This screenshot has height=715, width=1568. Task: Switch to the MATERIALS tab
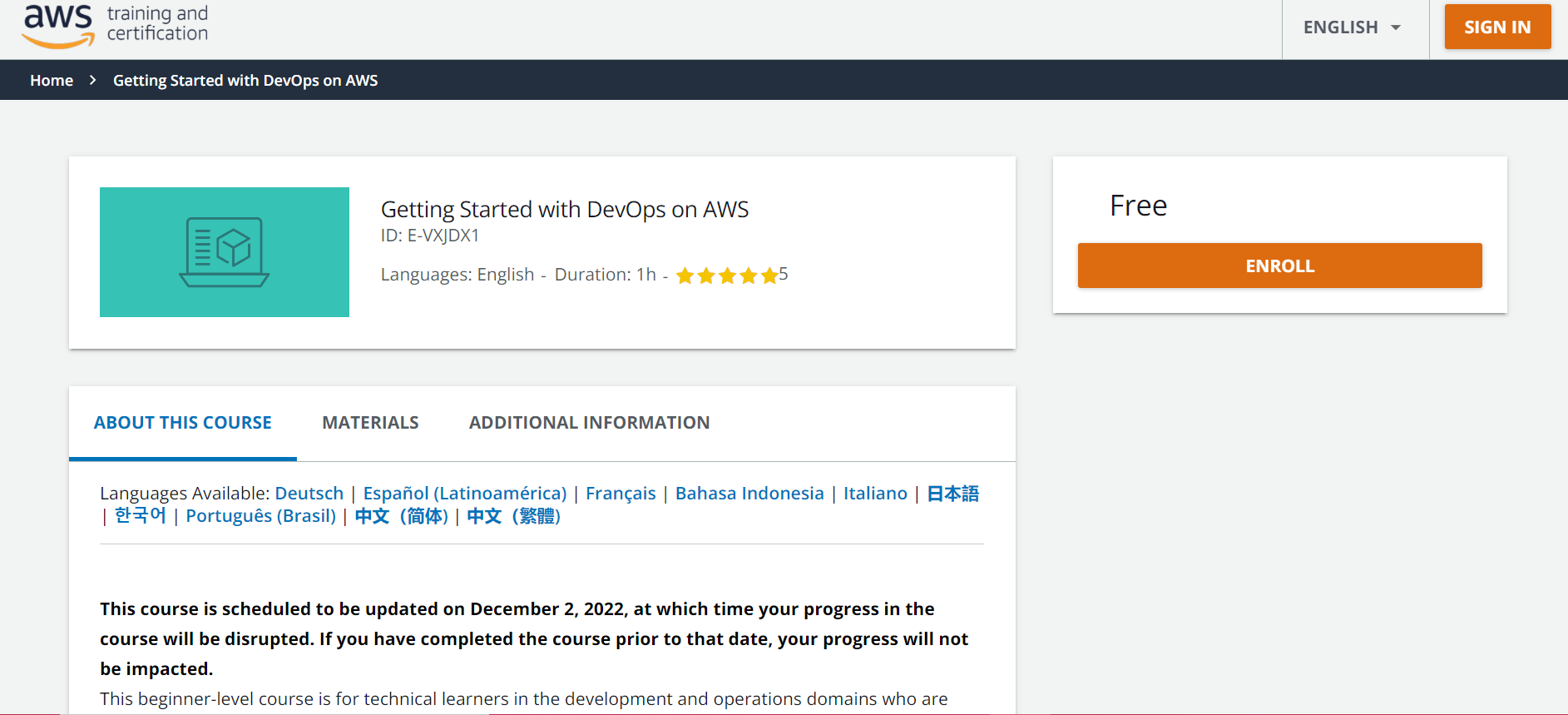[x=370, y=423]
